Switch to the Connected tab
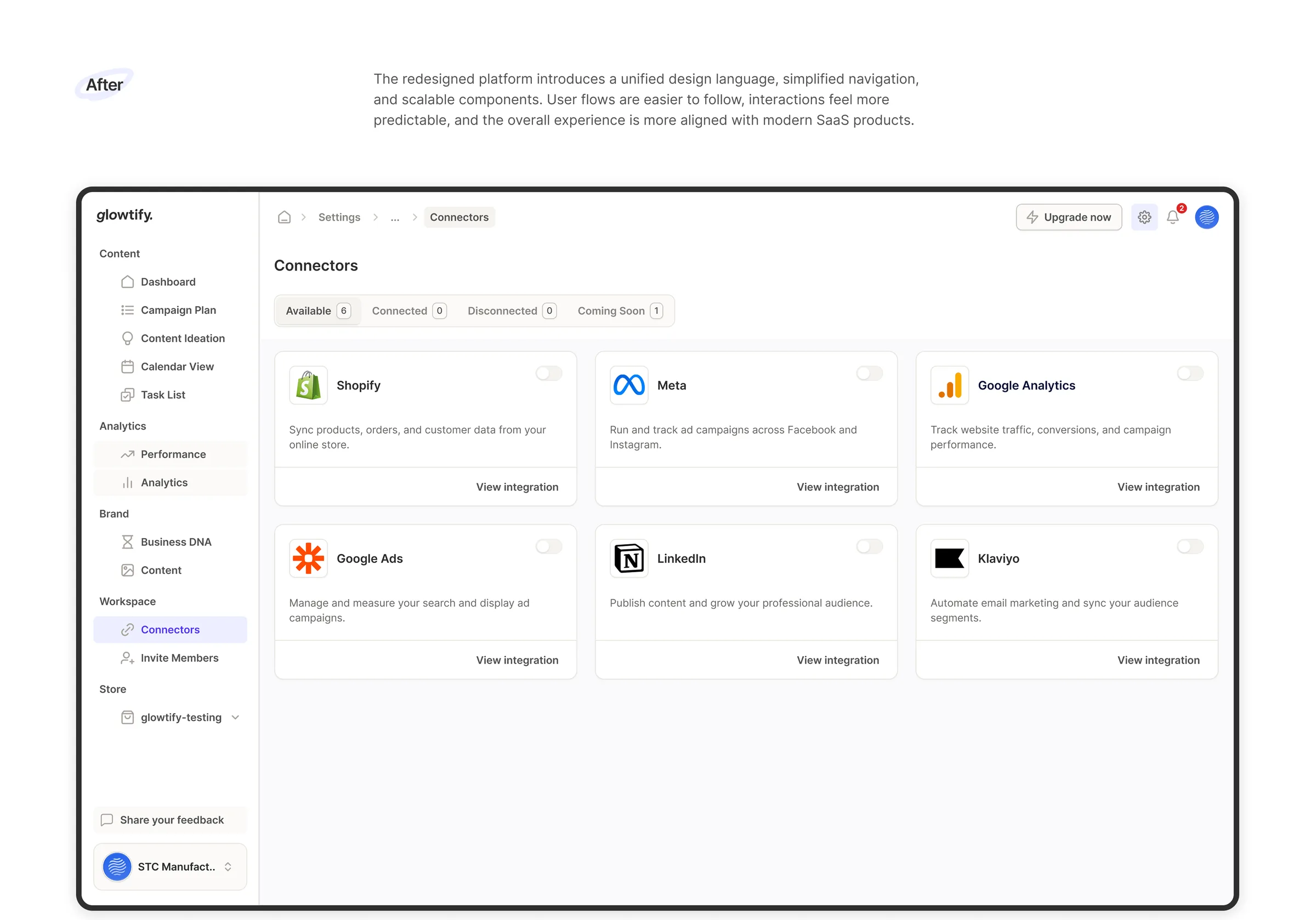 pyautogui.click(x=409, y=311)
